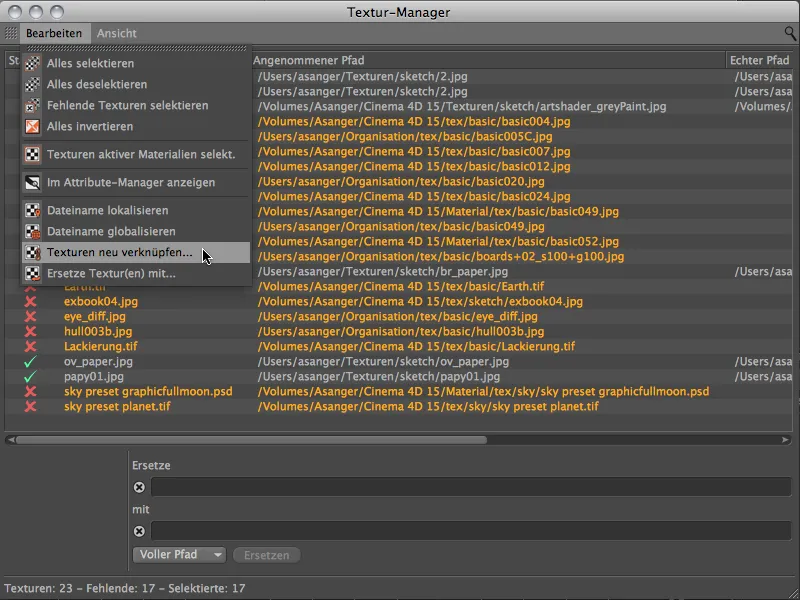Click the scrollbar left arrow
Screen dimensions: 800x600
[10, 440]
